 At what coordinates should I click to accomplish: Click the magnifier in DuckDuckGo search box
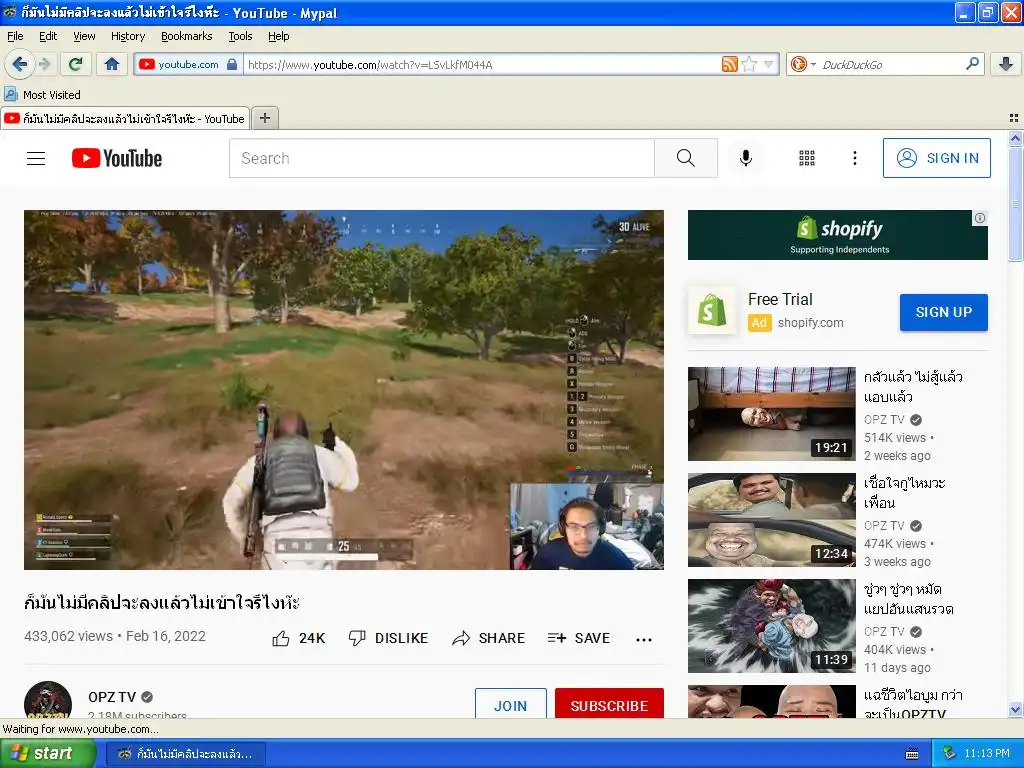point(972,63)
